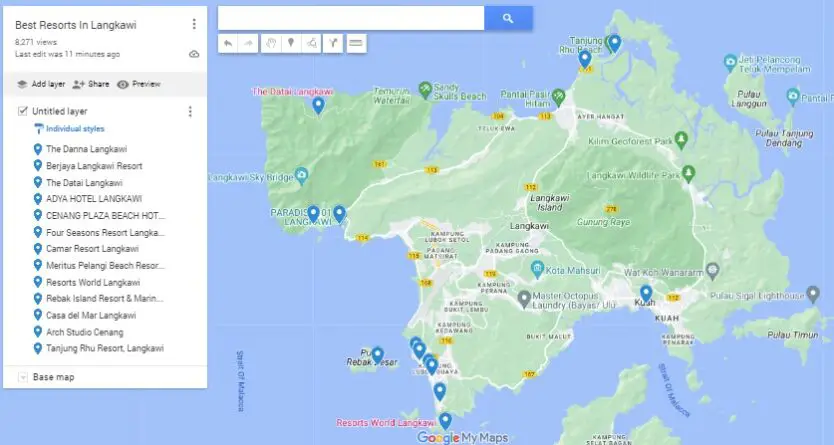Open map Preview

click(x=139, y=84)
